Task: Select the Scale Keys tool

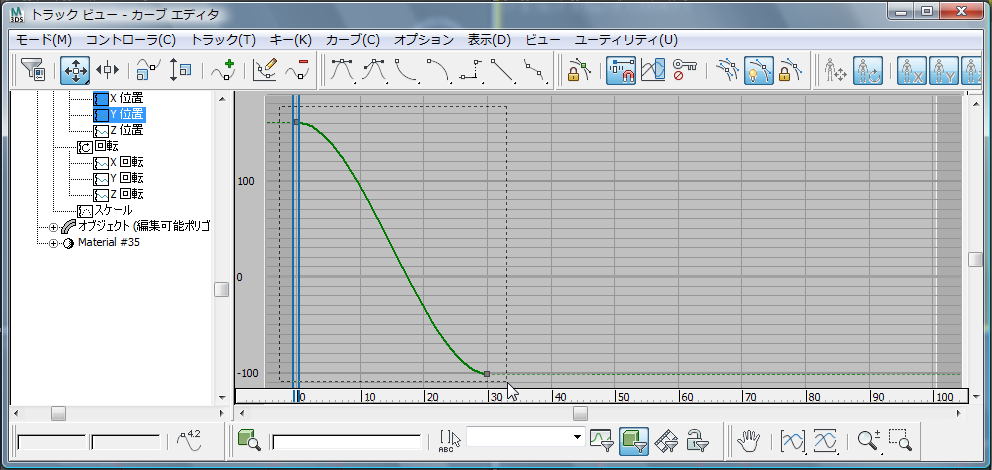Action: (149, 70)
